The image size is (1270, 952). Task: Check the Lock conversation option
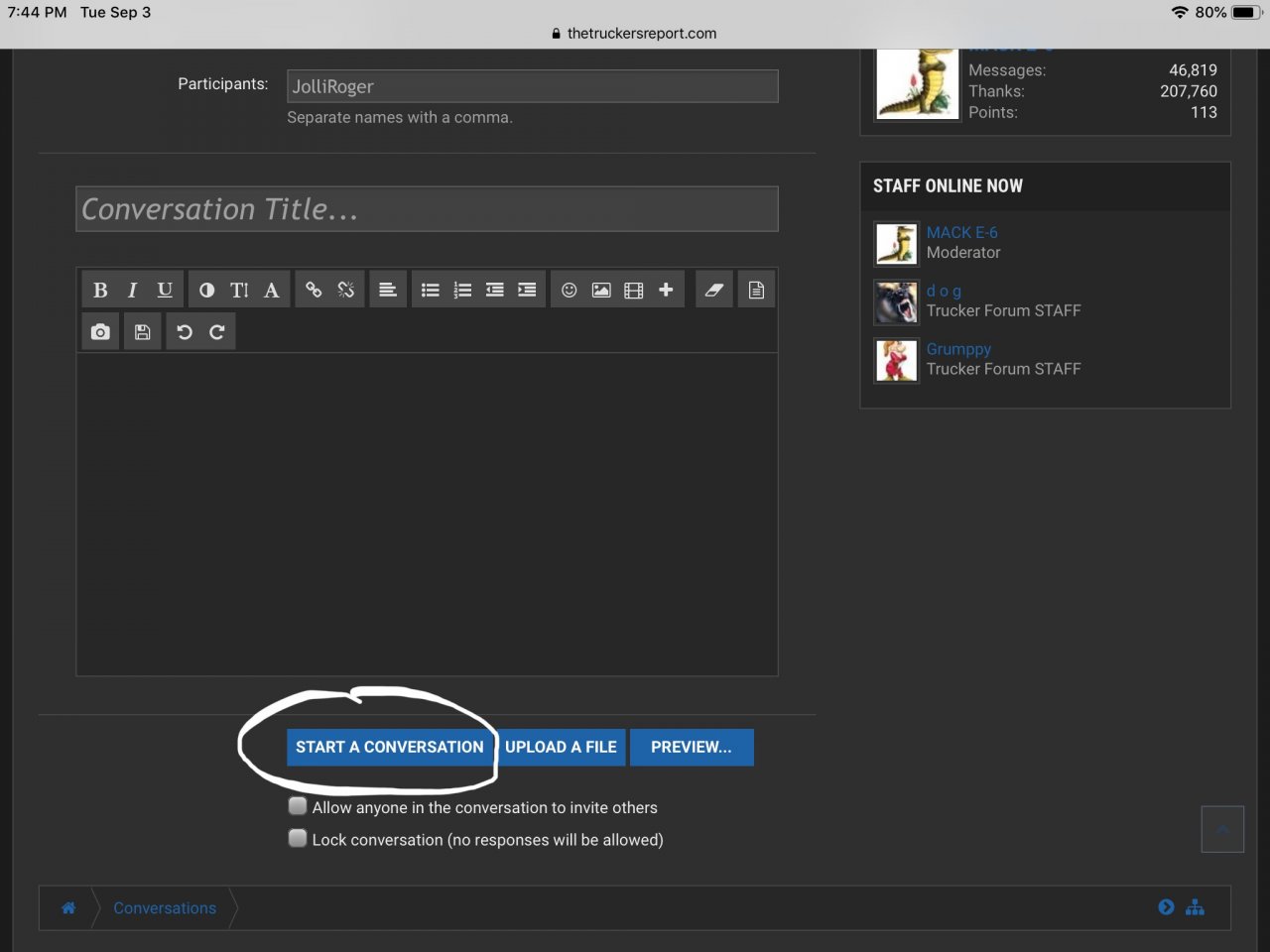[x=298, y=839]
